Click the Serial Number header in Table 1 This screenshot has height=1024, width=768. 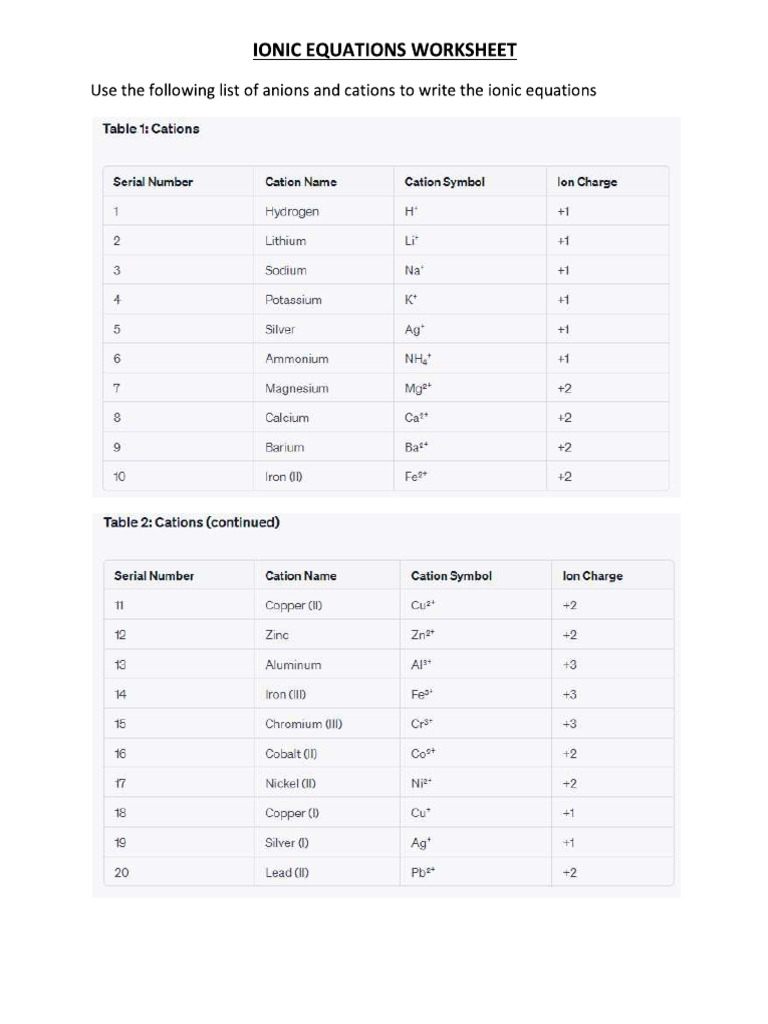(x=153, y=182)
